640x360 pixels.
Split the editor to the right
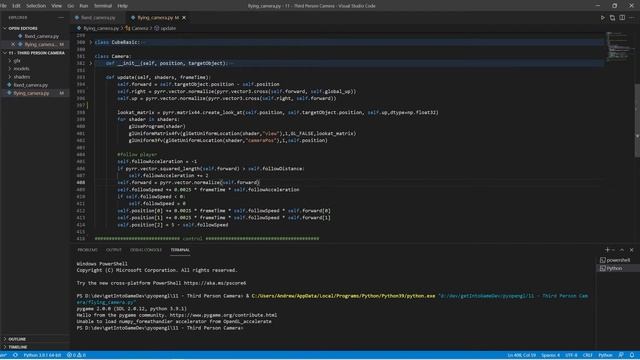pyautogui.click(x=622, y=18)
